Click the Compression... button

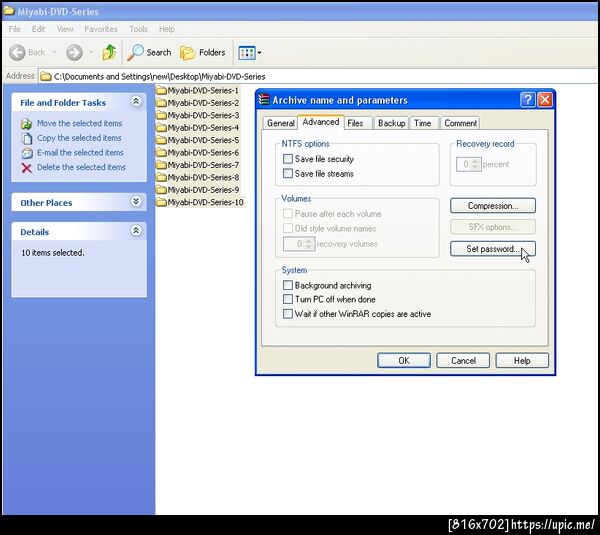(493, 206)
